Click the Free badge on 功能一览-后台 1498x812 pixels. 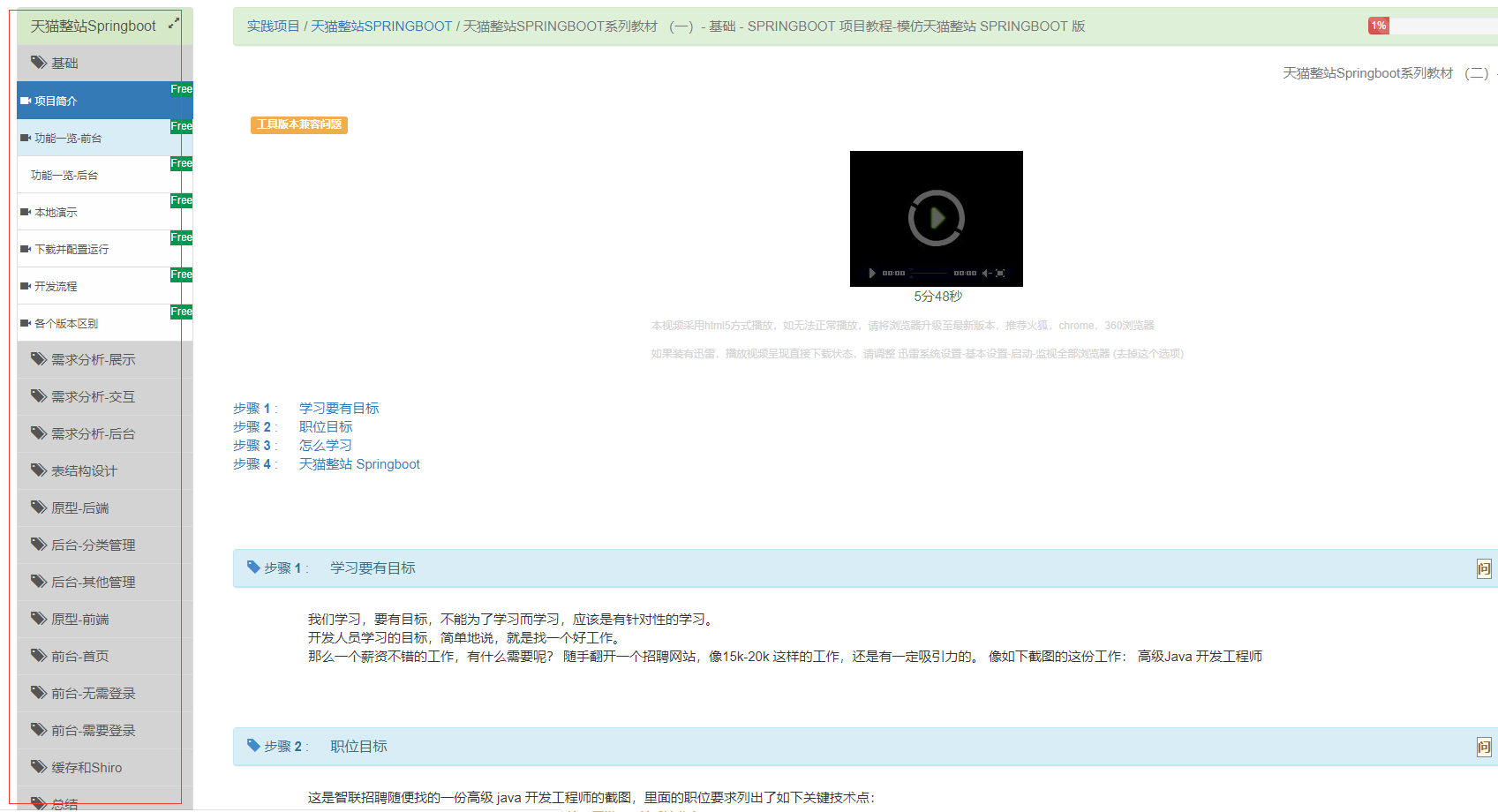click(x=181, y=163)
